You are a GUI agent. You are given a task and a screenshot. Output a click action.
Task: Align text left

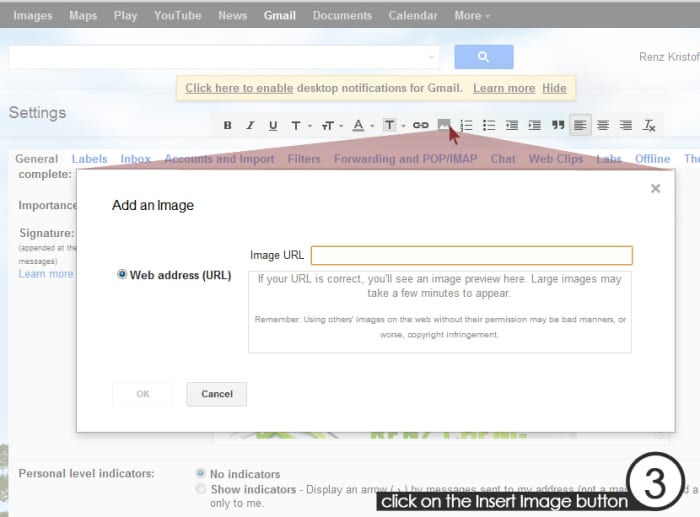pos(580,125)
